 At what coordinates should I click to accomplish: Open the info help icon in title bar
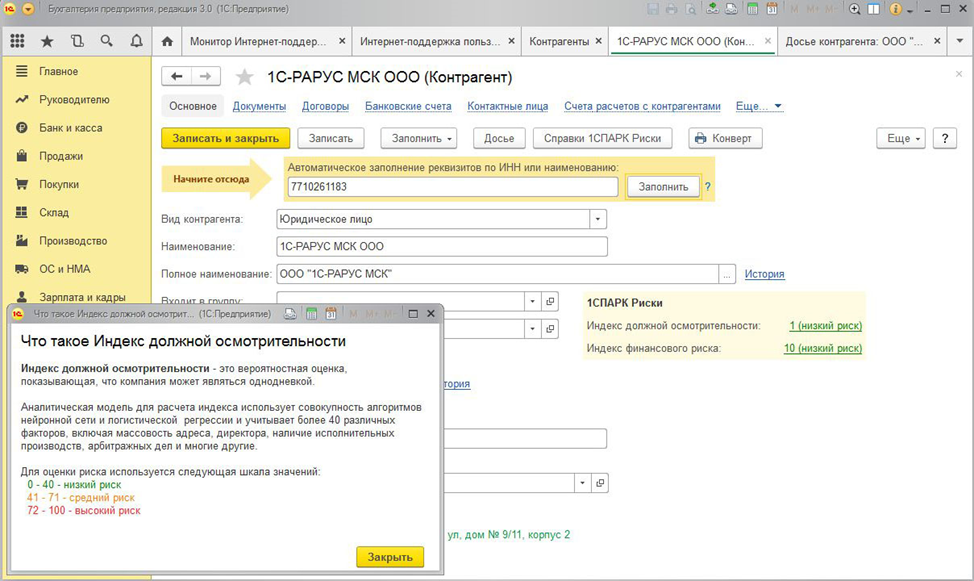point(895,9)
